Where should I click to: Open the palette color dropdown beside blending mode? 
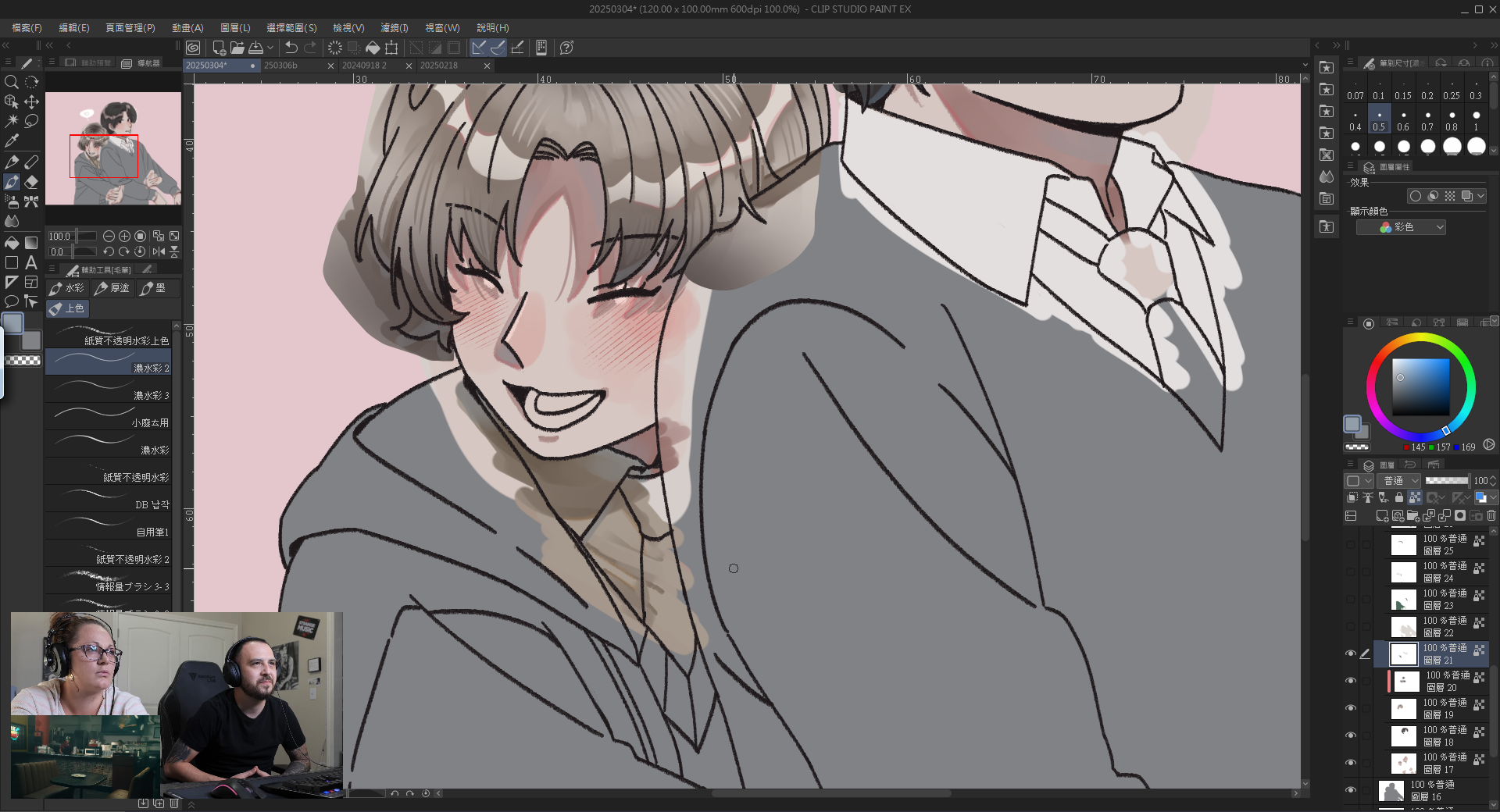pos(1359,481)
